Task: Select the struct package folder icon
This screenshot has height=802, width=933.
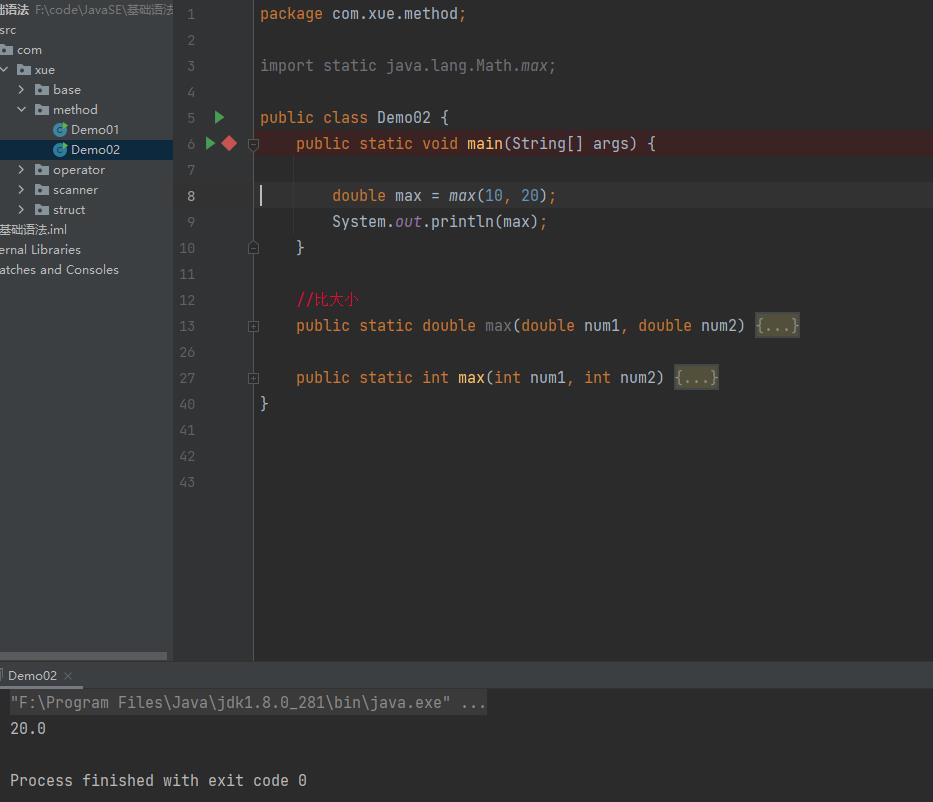Action: point(42,209)
